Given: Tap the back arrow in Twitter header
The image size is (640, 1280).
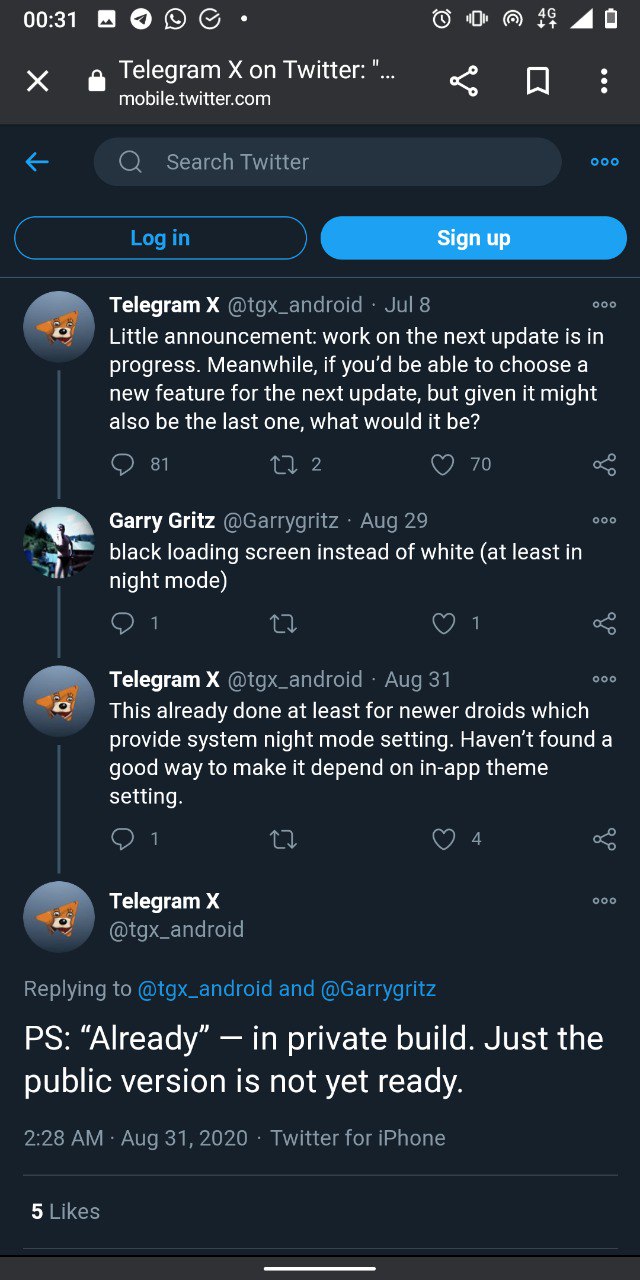Looking at the screenshot, I should coord(37,162).
